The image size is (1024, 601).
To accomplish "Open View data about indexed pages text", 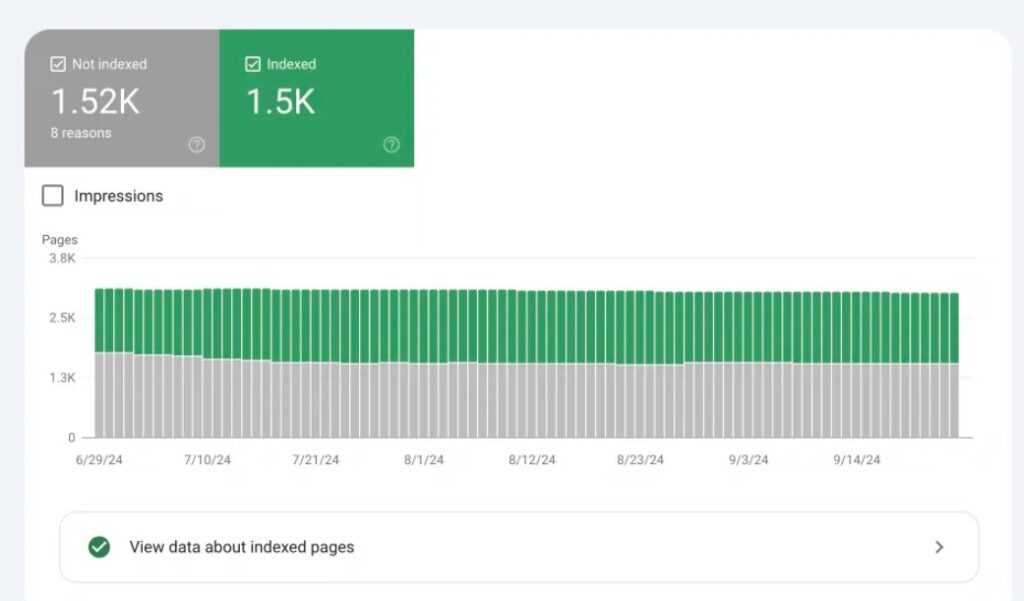I will (x=241, y=547).
